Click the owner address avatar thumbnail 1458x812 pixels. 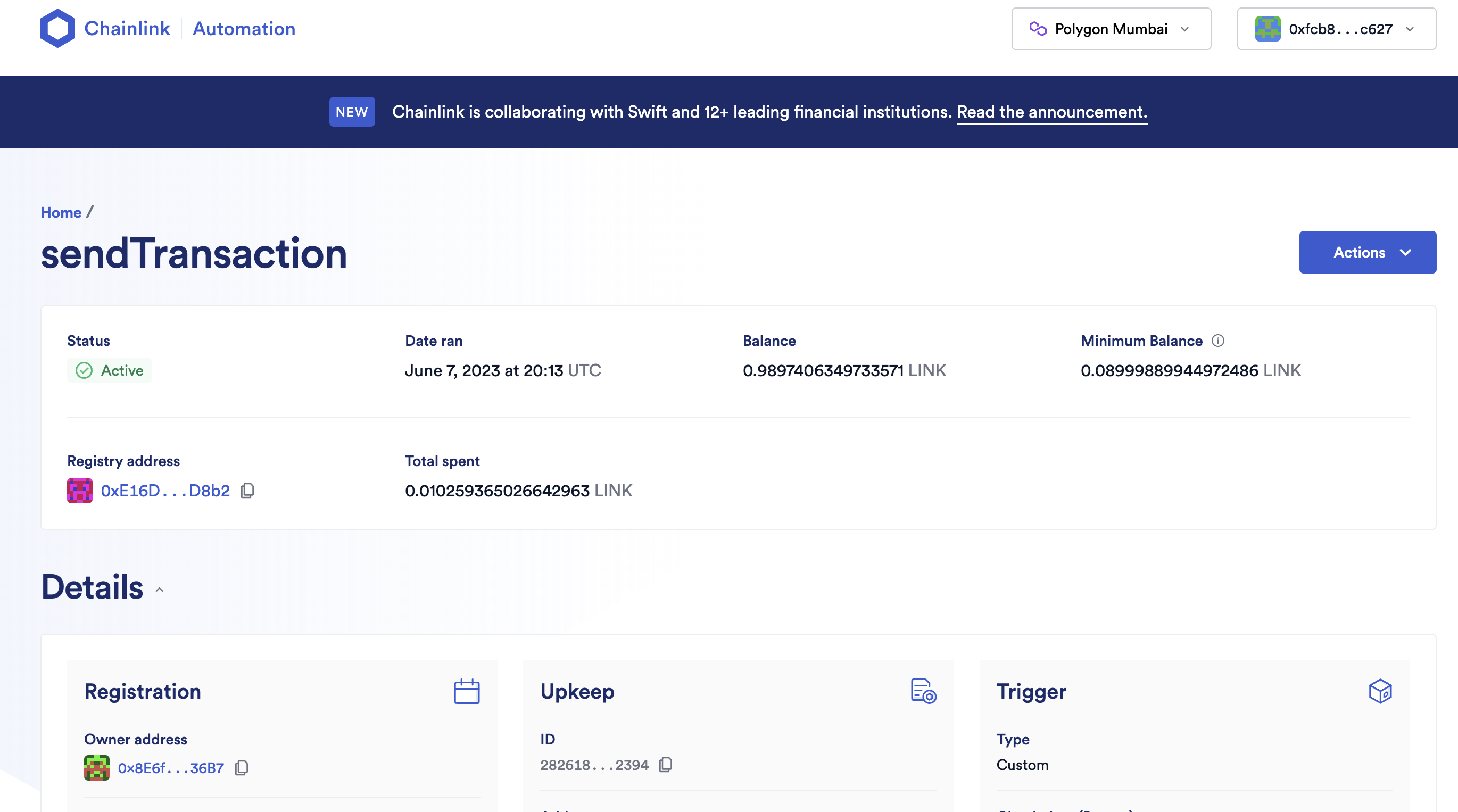97,768
